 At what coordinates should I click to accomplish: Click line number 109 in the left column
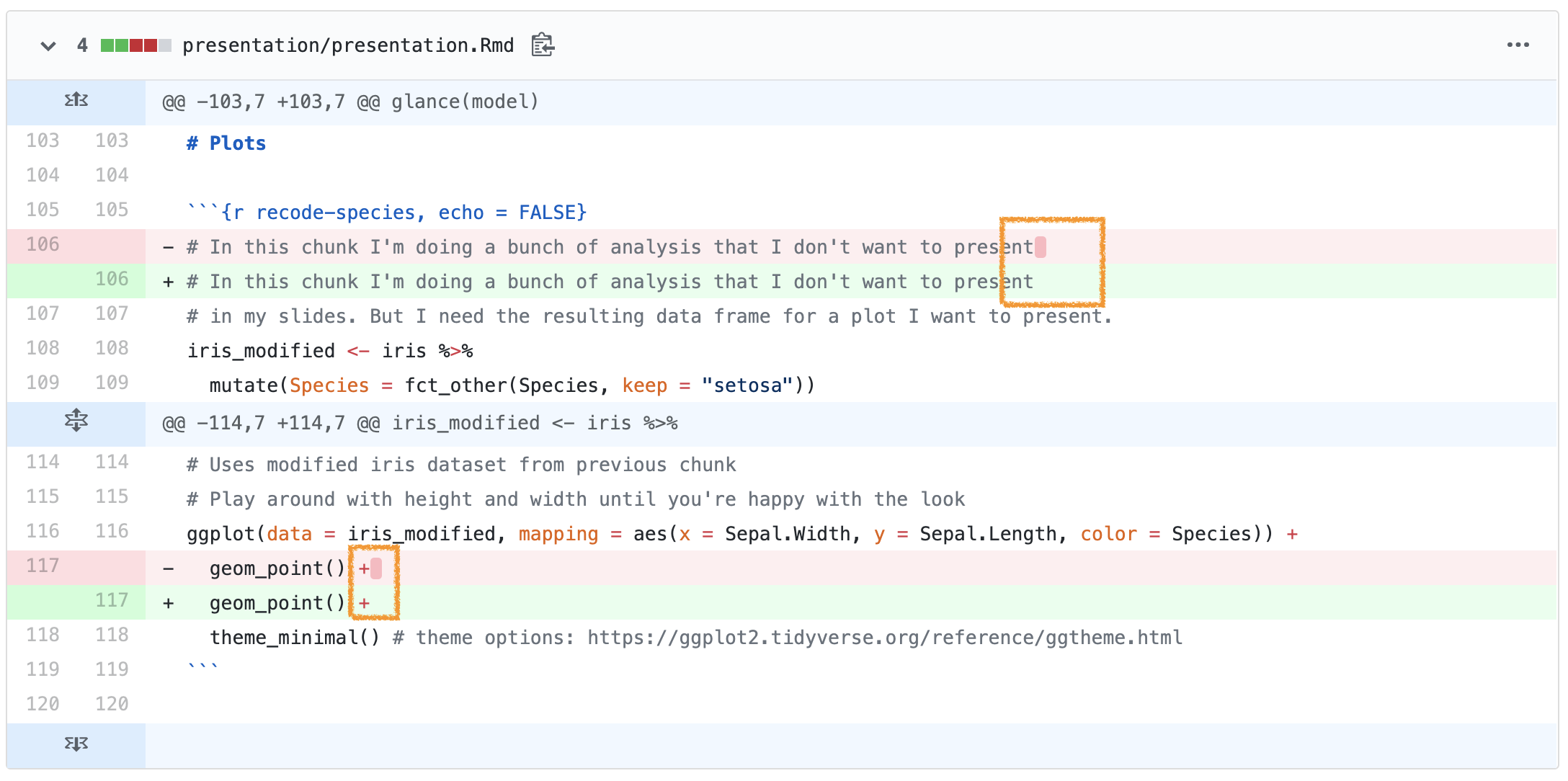point(43,383)
